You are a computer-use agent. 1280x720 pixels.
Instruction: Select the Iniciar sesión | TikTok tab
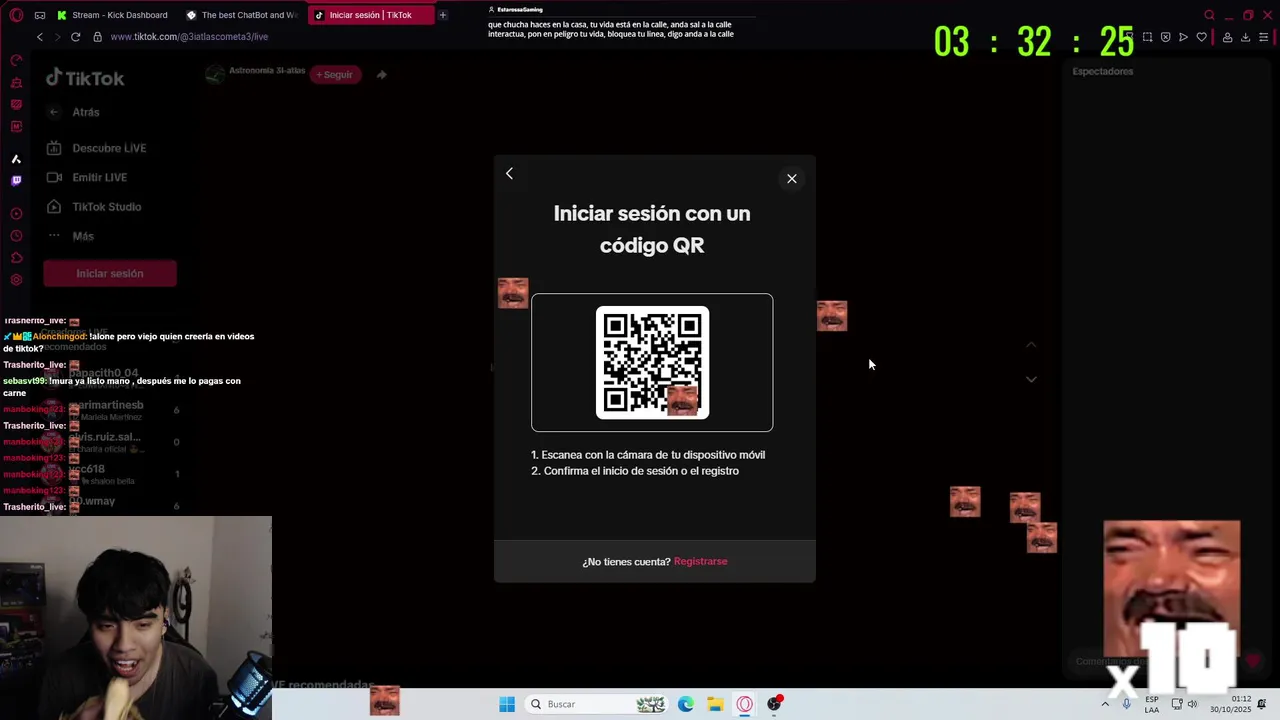(371, 15)
